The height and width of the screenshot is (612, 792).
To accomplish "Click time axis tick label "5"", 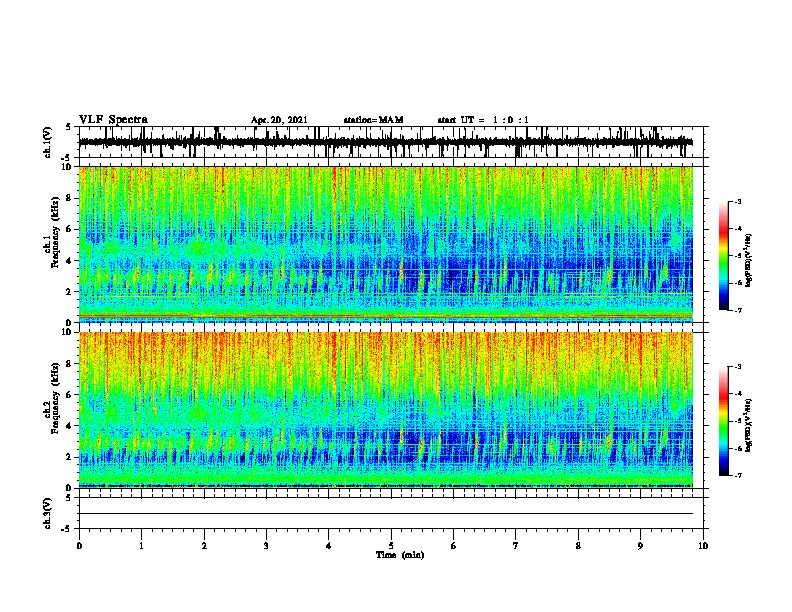I will click(x=391, y=546).
